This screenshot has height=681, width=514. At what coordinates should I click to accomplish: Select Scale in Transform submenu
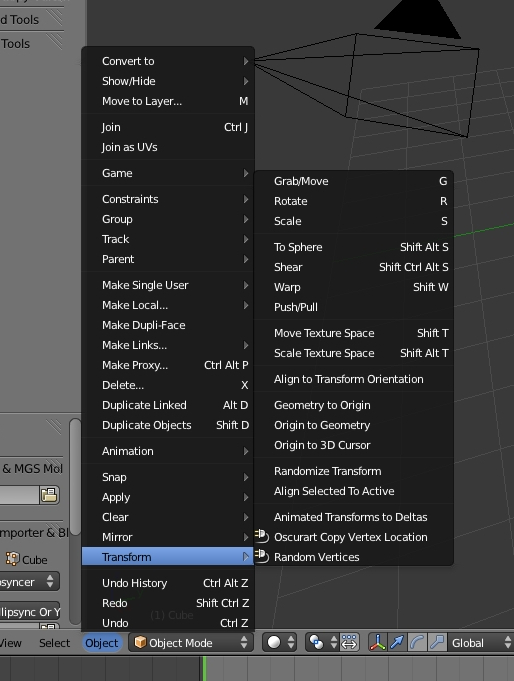[354, 221]
